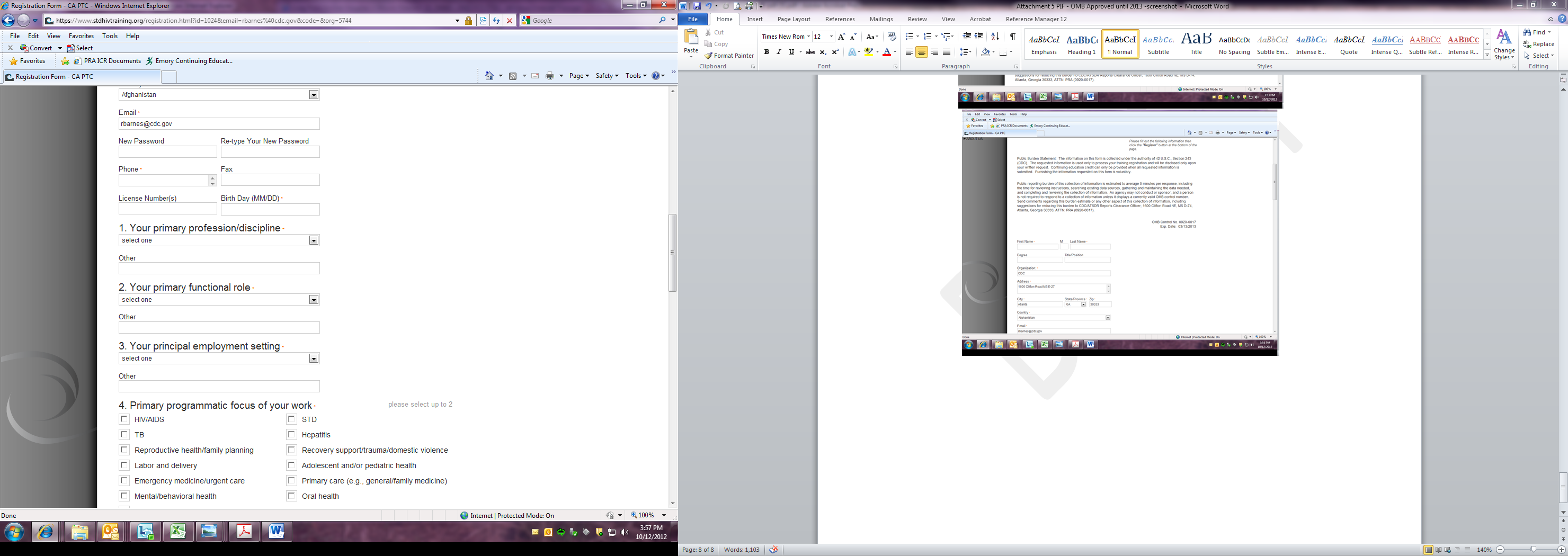Viewport: 1568px width, 556px height.
Task: Click the Bold formatting icon in Word
Action: [767, 52]
